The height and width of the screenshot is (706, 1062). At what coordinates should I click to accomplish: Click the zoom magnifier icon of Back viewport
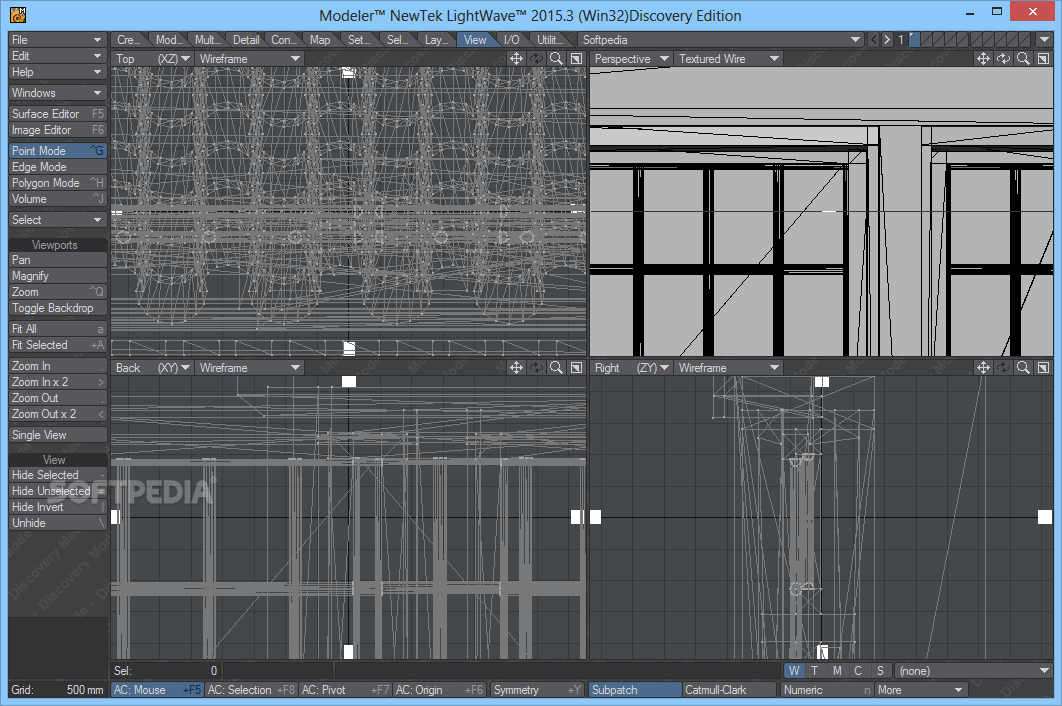point(556,367)
